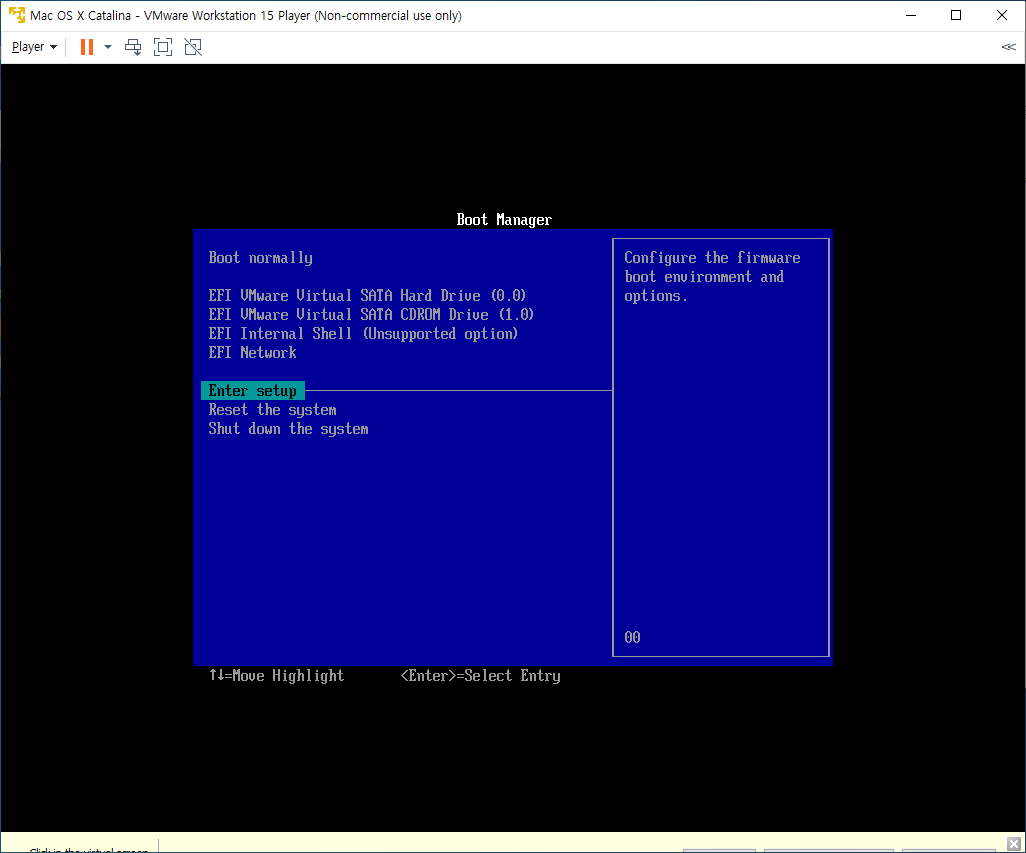
Task: Minimize the VMware Player window
Action: tap(911, 15)
